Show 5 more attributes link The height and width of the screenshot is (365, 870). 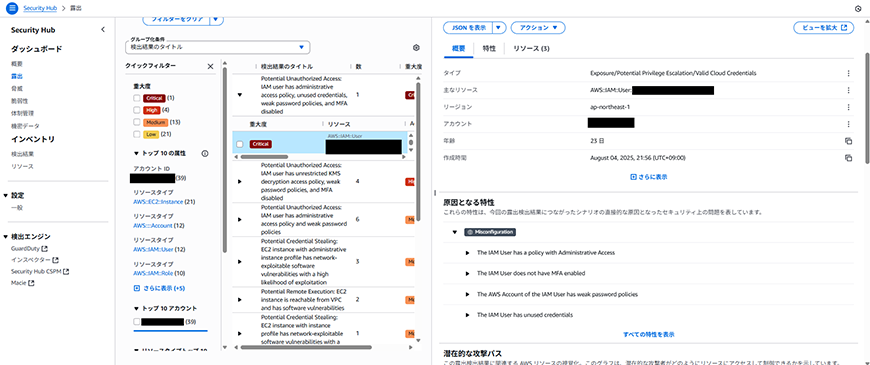[159, 288]
